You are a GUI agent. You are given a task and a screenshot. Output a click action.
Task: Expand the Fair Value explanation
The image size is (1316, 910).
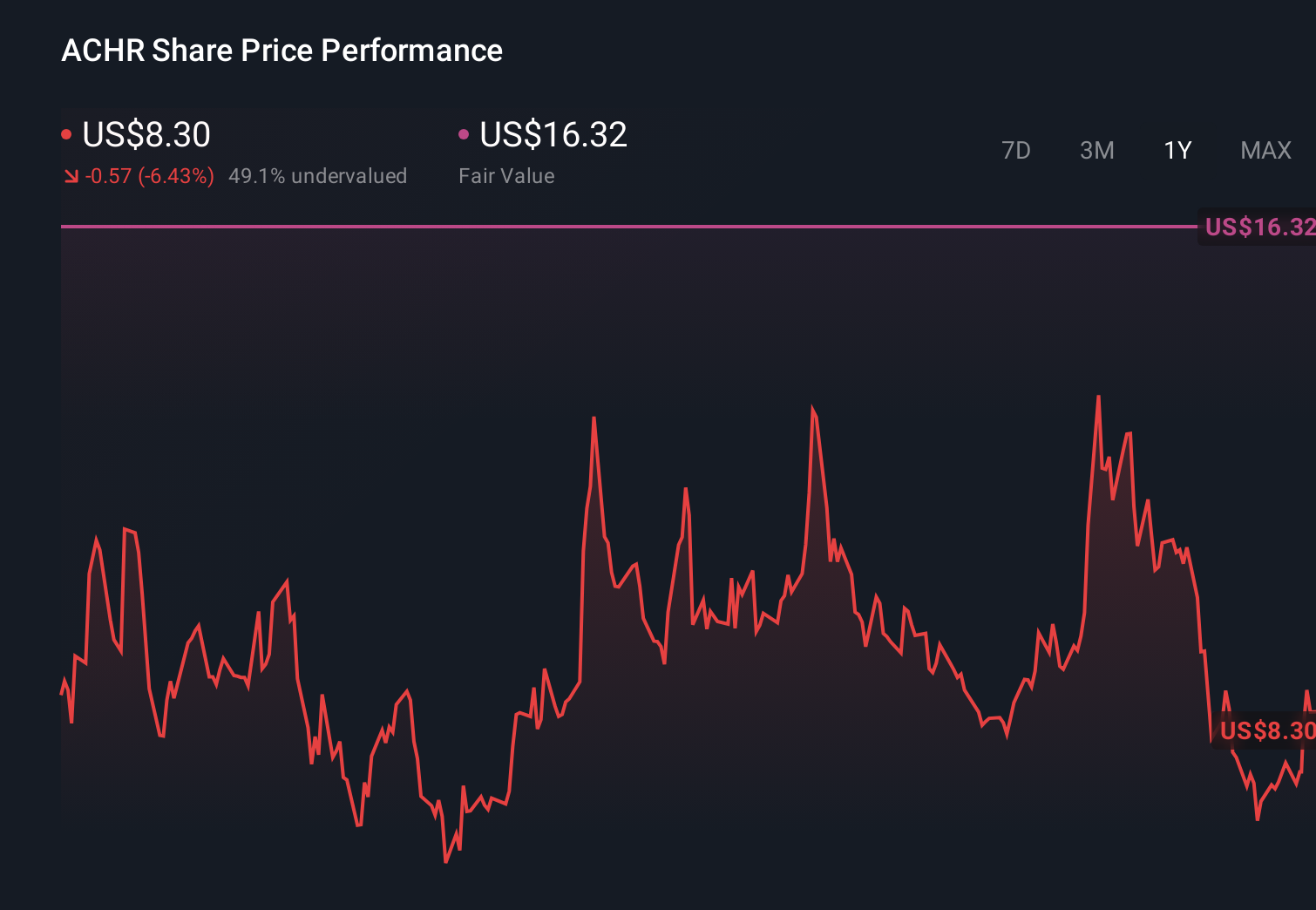tap(506, 175)
